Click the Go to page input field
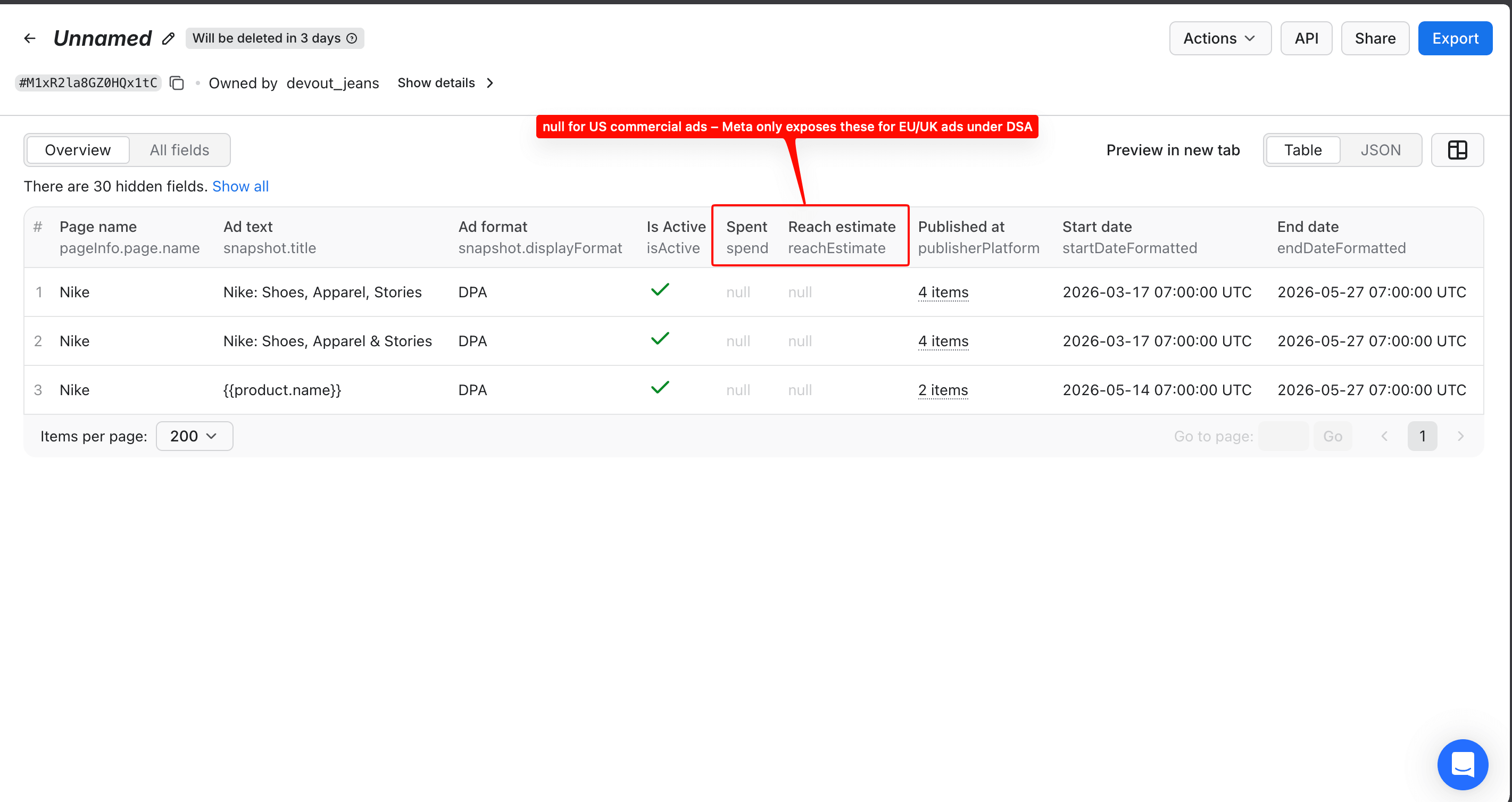The width and height of the screenshot is (1512, 802). [1283, 436]
